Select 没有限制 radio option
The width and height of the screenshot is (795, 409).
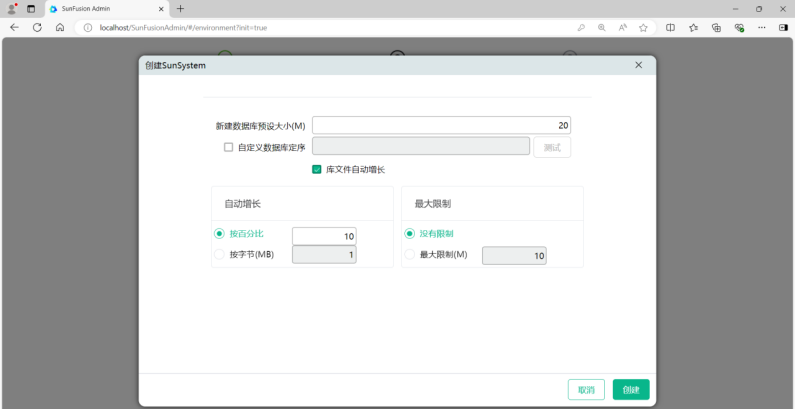click(409, 234)
